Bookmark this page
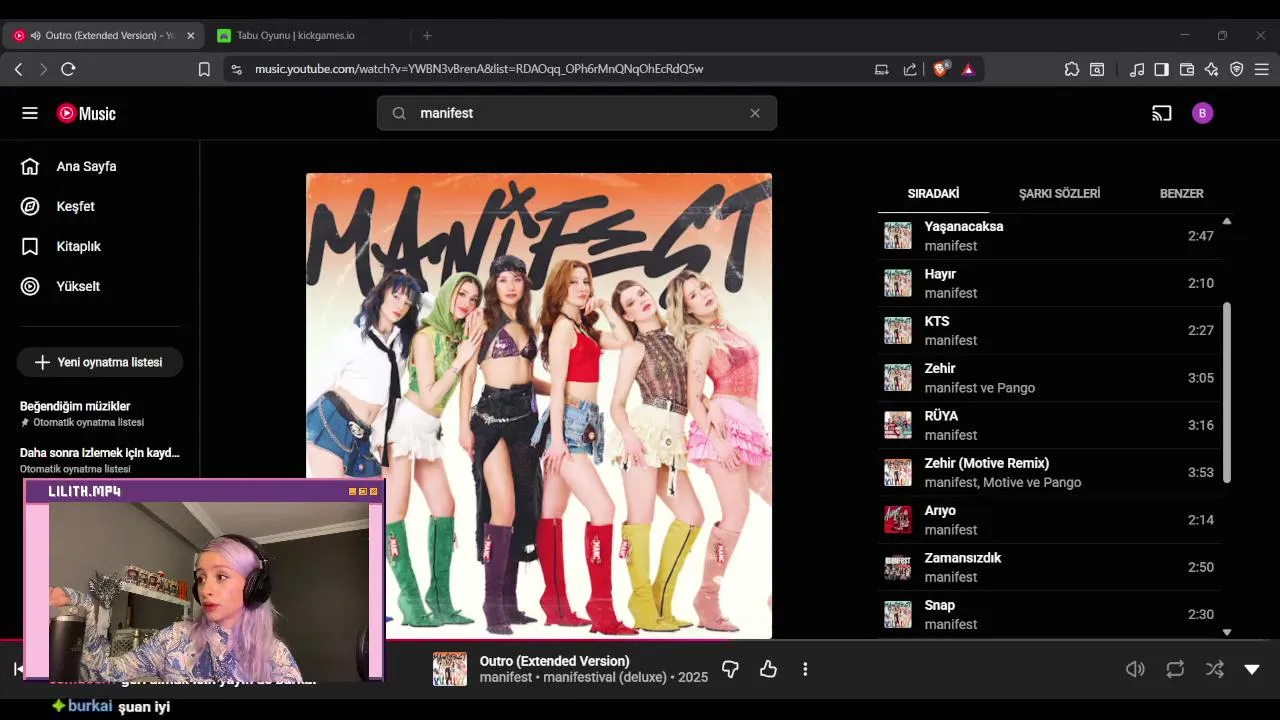The image size is (1280, 720). pos(204,69)
